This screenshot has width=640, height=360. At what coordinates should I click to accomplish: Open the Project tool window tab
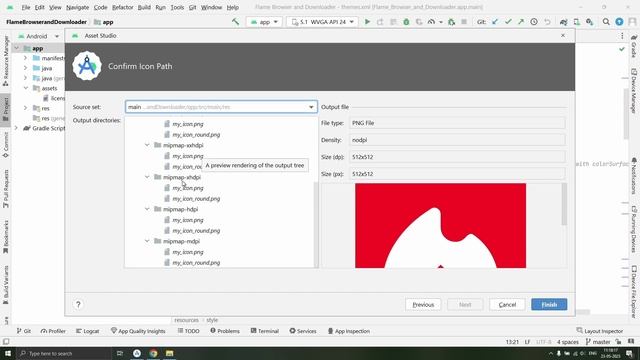click(x=6, y=109)
